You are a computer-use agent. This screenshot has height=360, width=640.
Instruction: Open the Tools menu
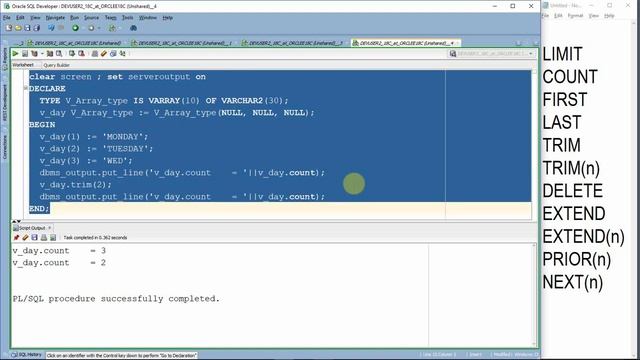point(128,18)
